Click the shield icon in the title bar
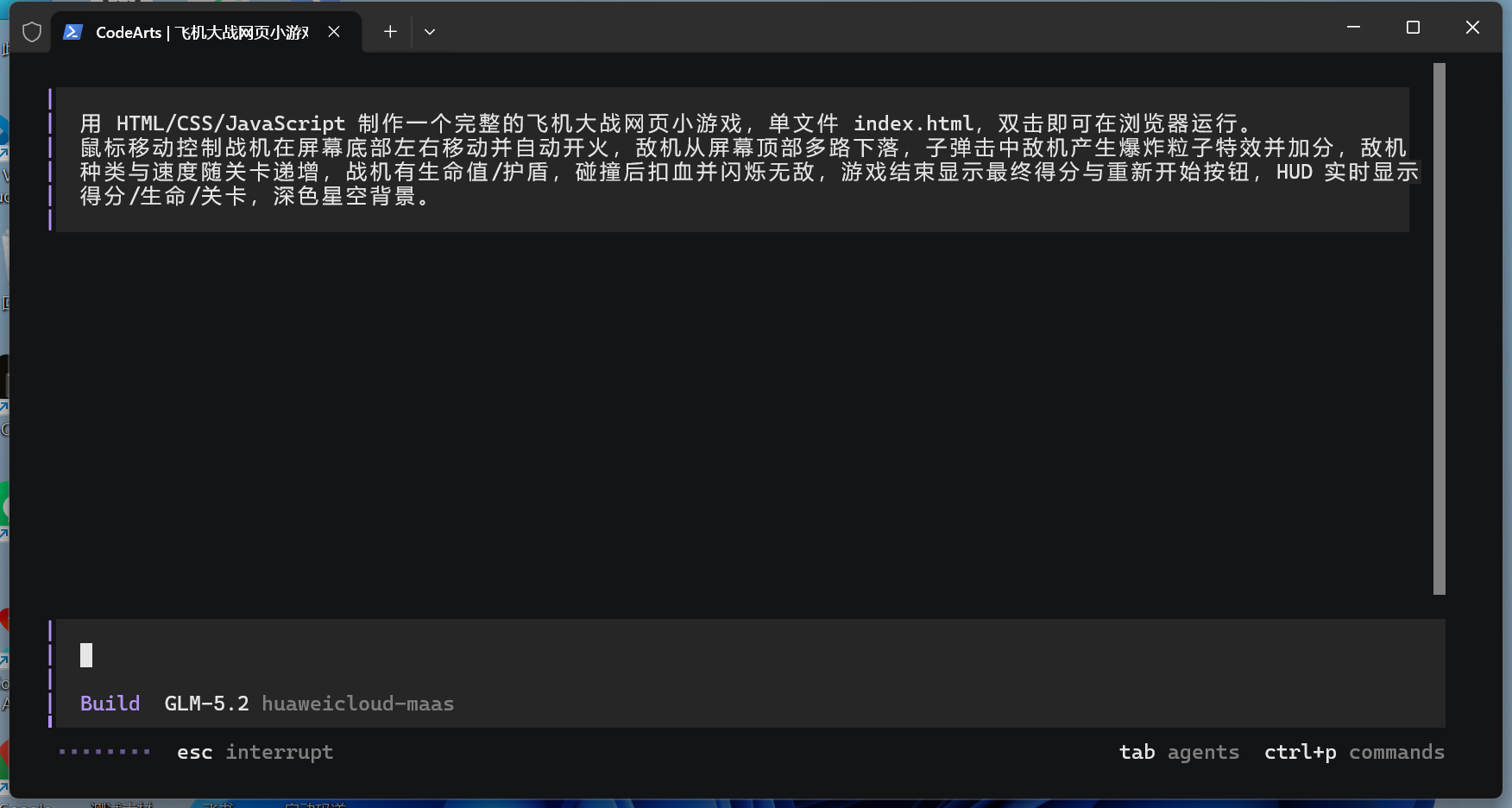The height and width of the screenshot is (808, 1512). tap(32, 33)
